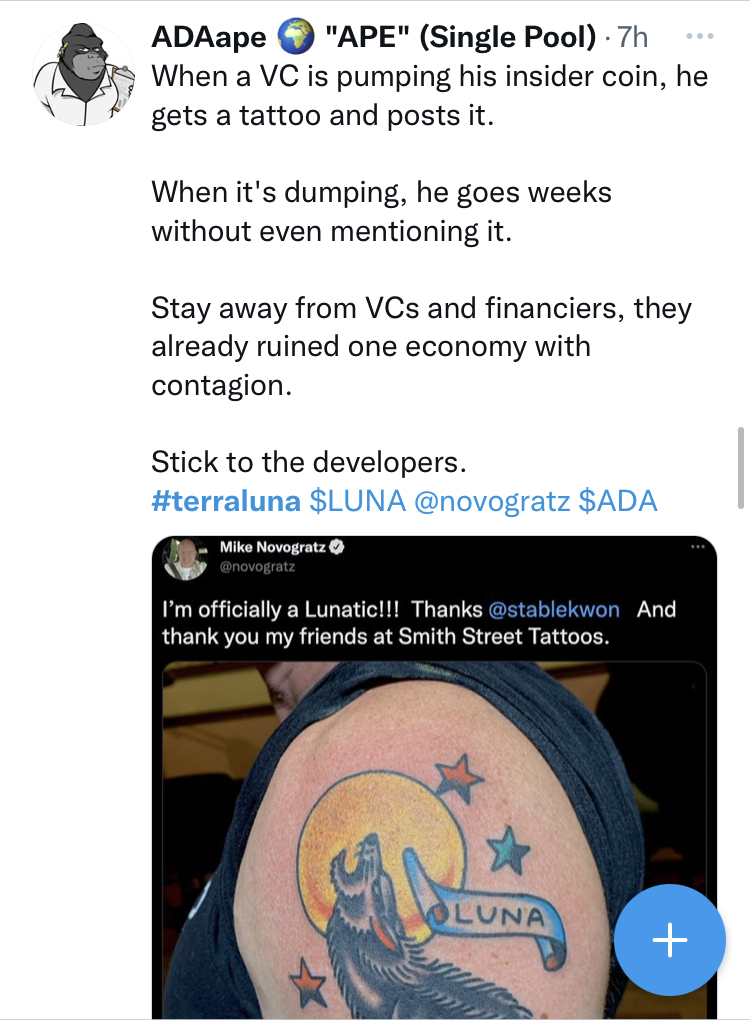Tap the blue compose plus button
The height and width of the screenshot is (1020, 750).
tap(669, 940)
